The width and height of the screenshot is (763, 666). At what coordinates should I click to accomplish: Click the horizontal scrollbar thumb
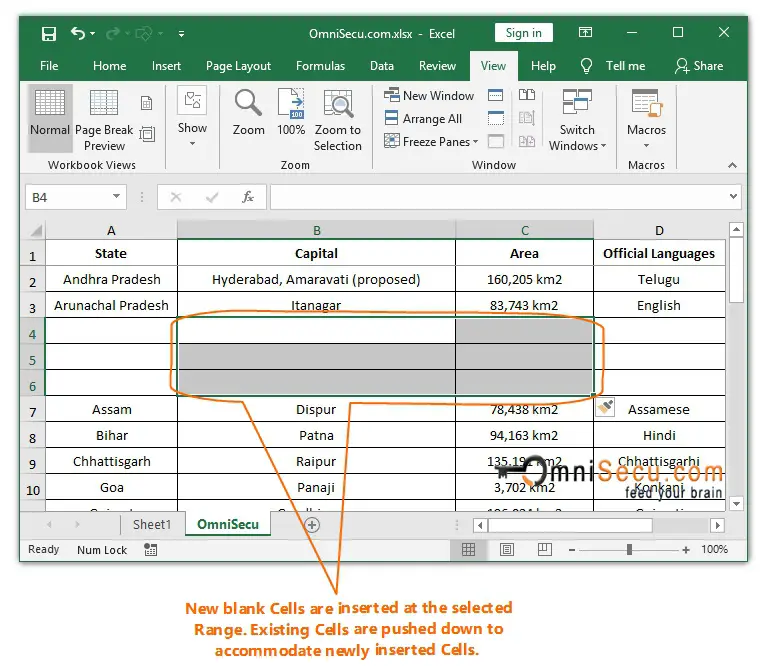tap(570, 525)
